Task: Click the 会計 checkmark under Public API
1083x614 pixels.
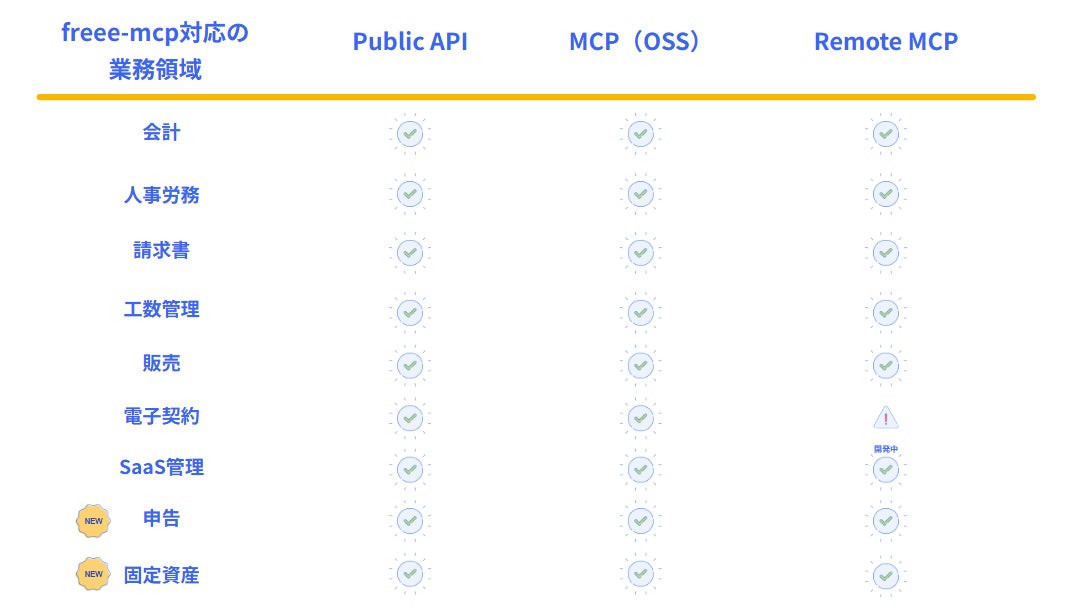Action: pyautogui.click(x=410, y=133)
